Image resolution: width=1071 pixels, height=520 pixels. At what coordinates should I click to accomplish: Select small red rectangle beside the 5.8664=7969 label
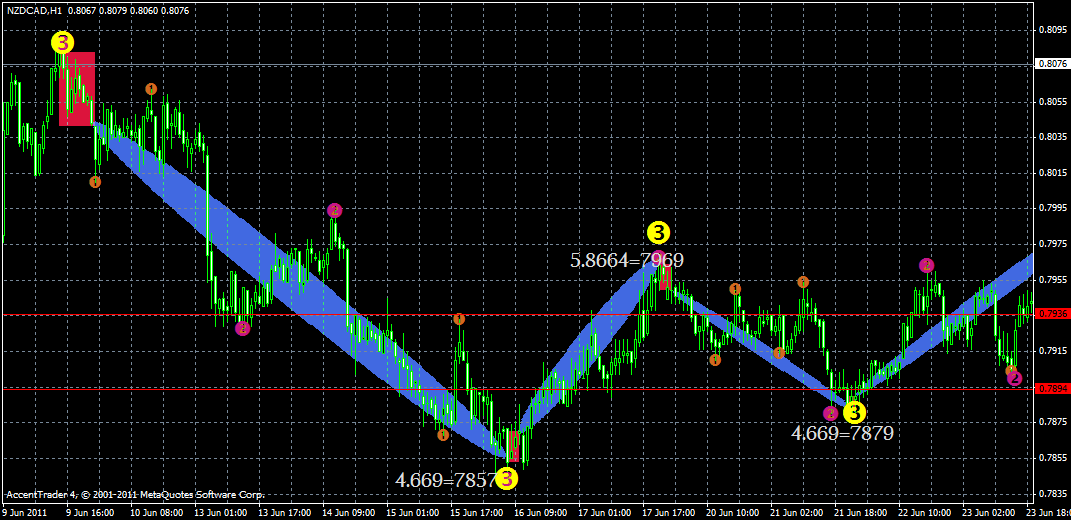(x=666, y=277)
